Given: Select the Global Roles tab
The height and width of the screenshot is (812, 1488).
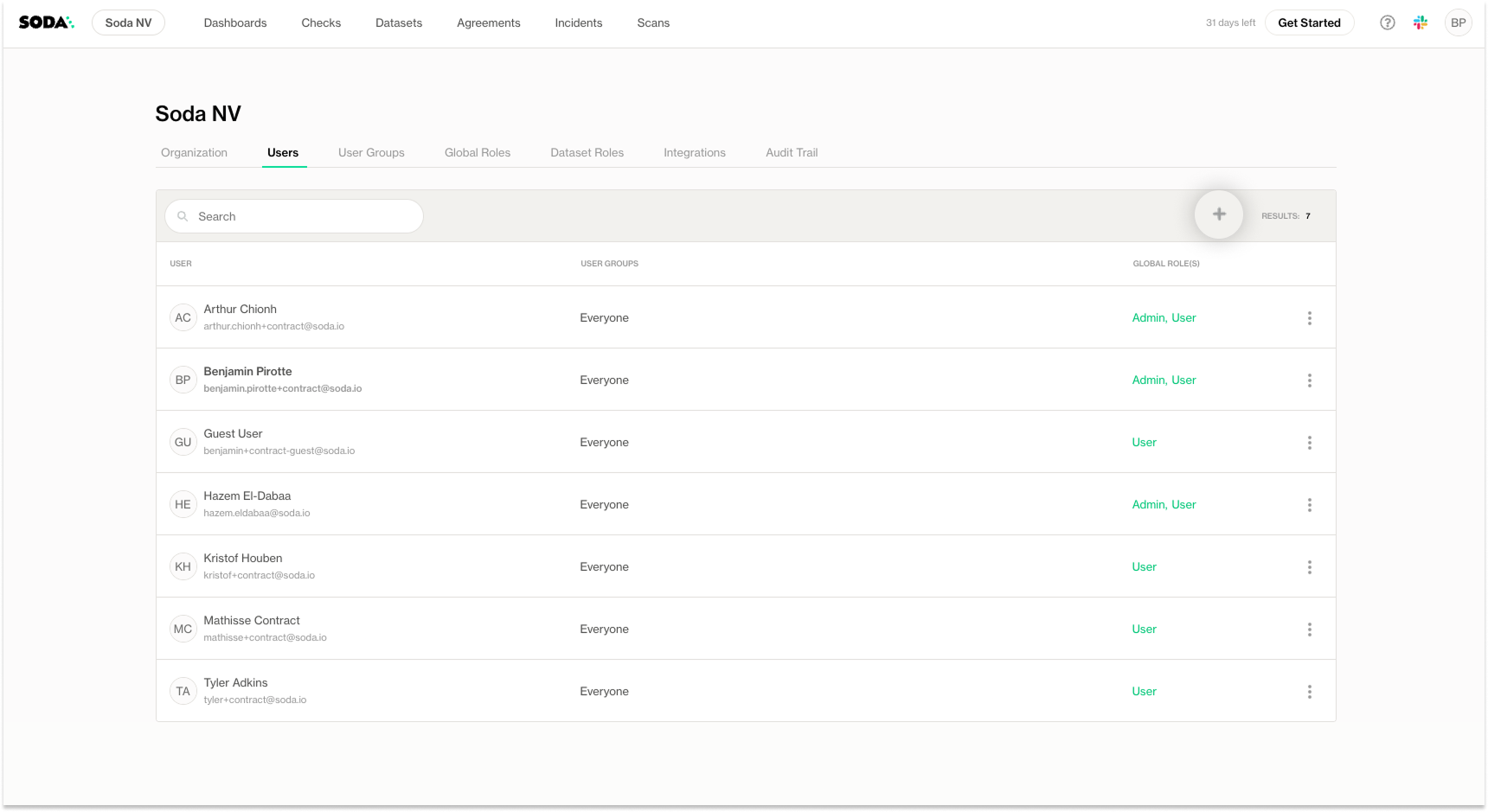Looking at the screenshot, I should 478,153.
